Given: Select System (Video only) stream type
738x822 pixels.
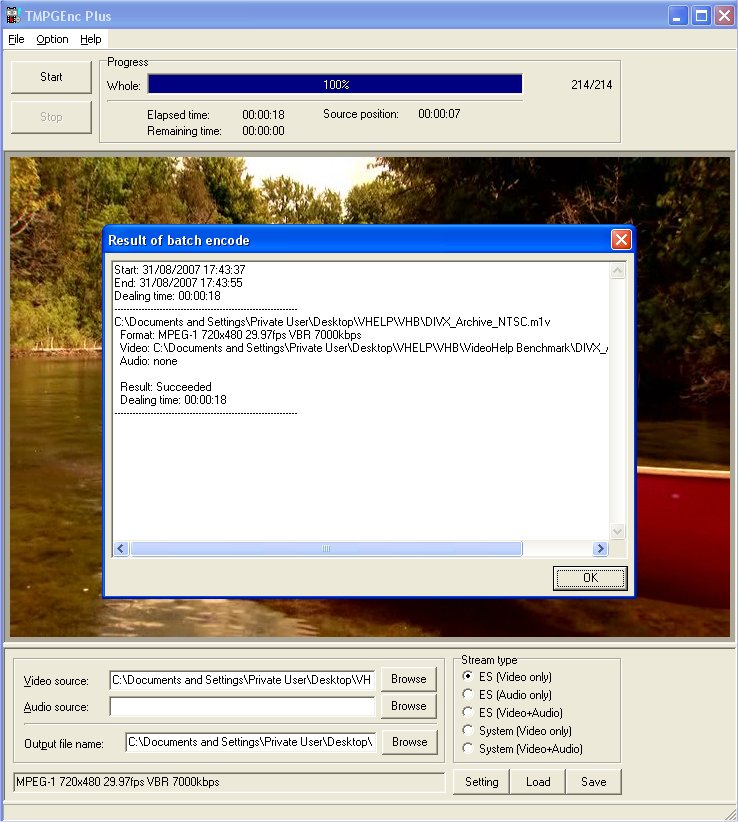Looking at the screenshot, I should tap(517, 731).
